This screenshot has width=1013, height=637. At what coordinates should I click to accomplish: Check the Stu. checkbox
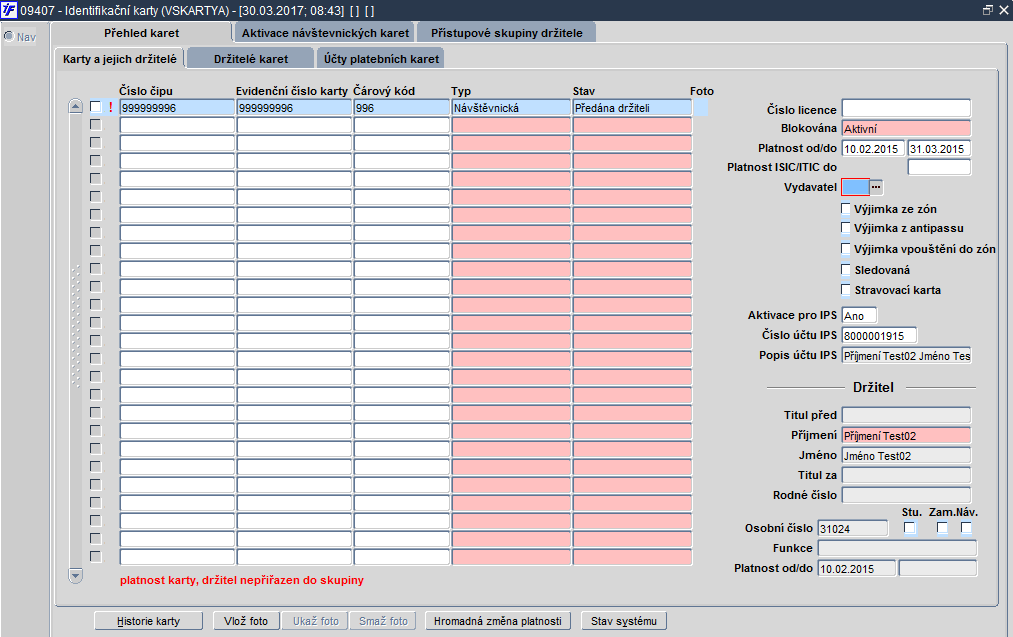(x=910, y=528)
